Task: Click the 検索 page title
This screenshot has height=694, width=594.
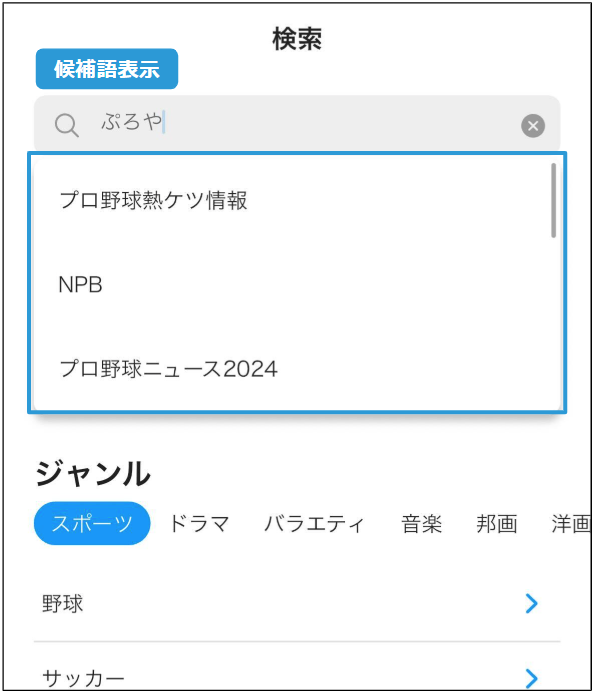Action: pyautogui.click(x=297, y=39)
